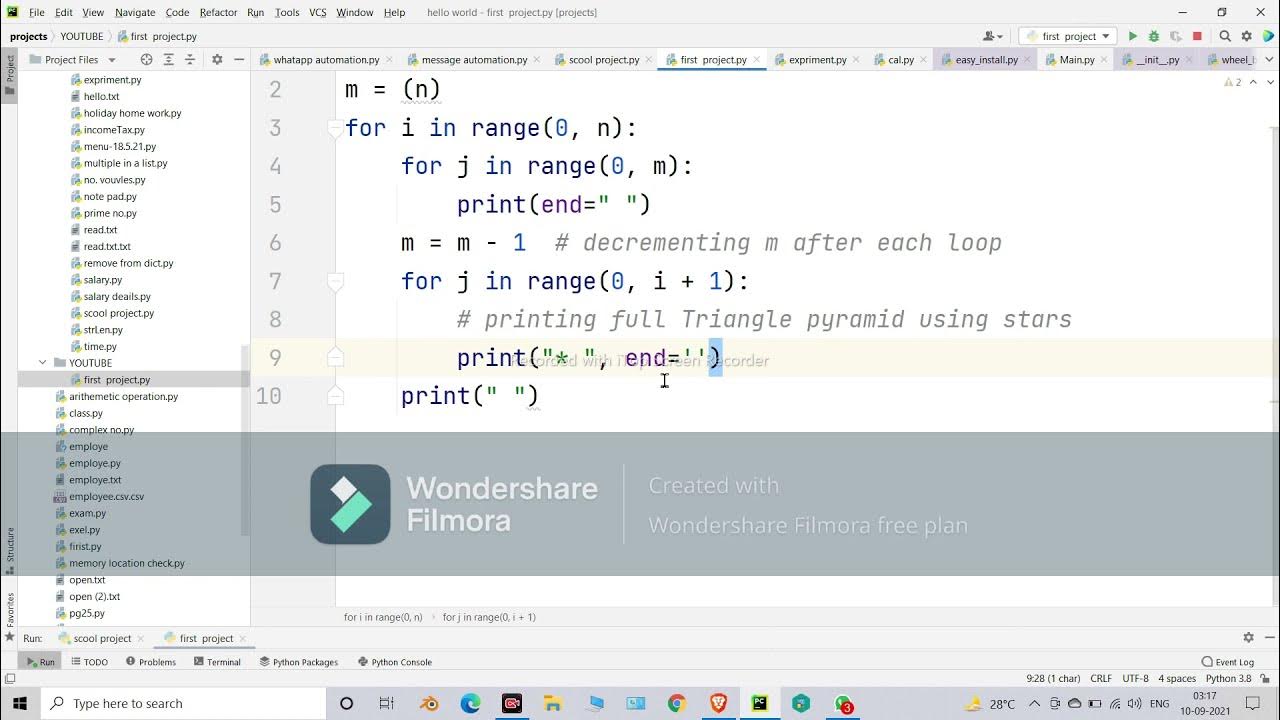Viewport: 1280px width, 720px height.
Task: Close the expriment.py tab
Action: click(856, 60)
